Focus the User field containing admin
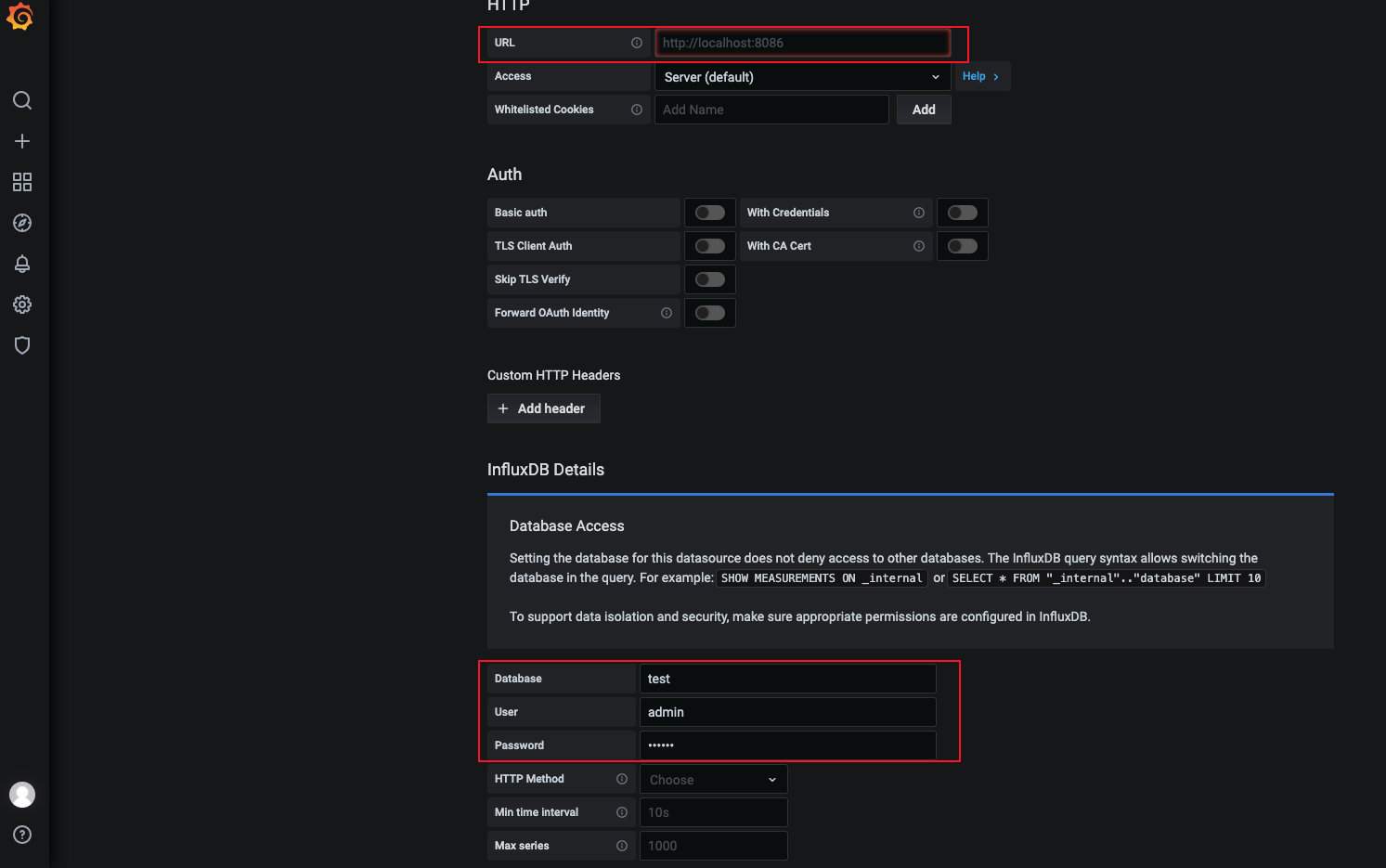This screenshot has height=868, width=1386. click(x=787, y=712)
